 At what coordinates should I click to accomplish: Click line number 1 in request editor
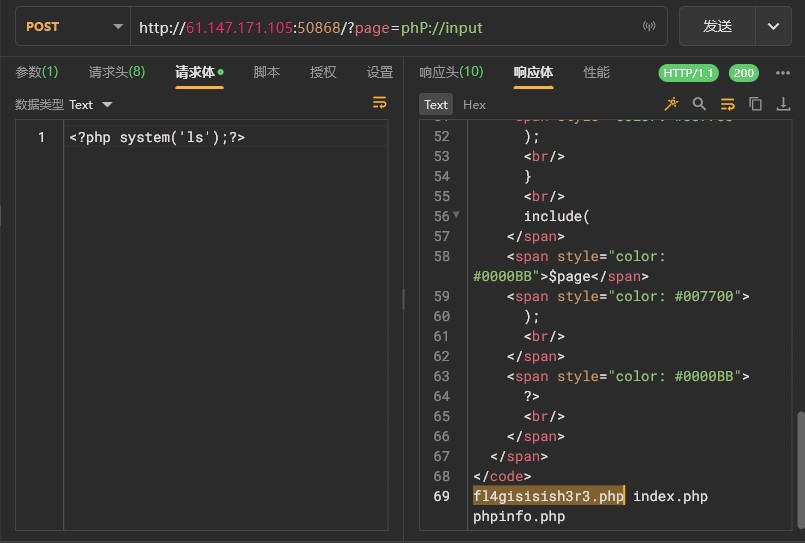click(41, 137)
